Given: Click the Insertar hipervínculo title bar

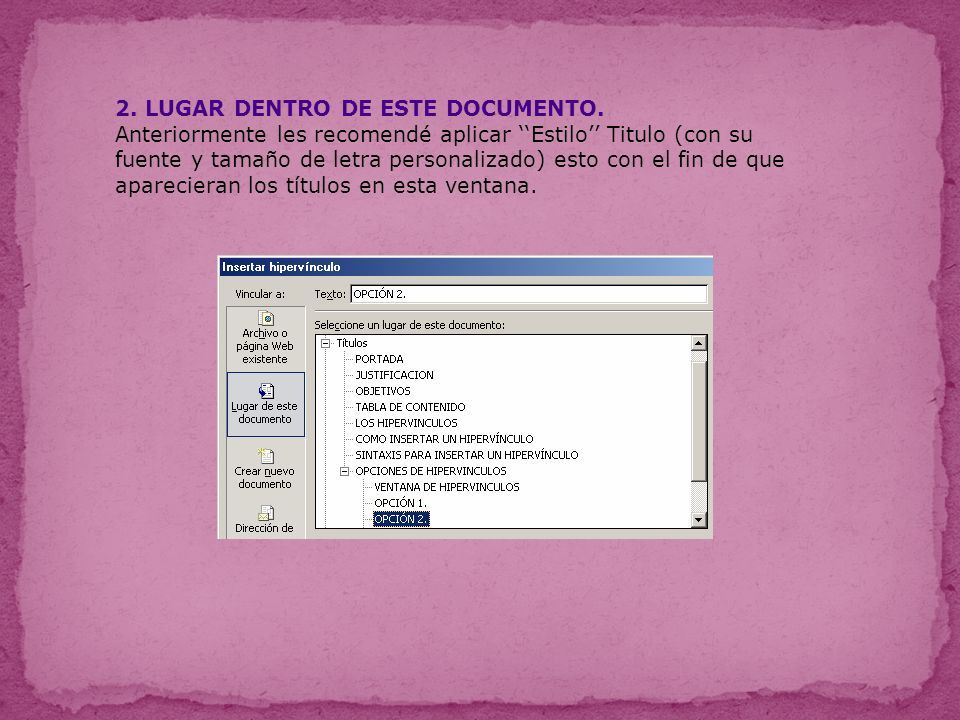Looking at the screenshot, I should pos(466,267).
